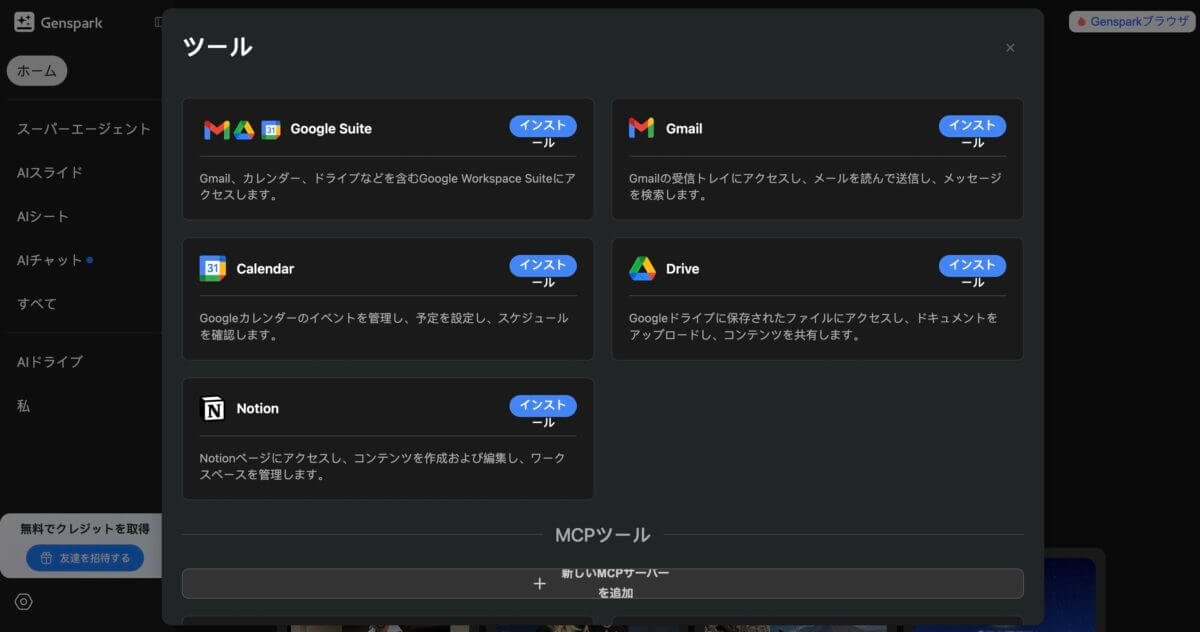Screen dimensions: 1200x632
Task: Click the Google Suite description text
Action: (x=388, y=187)
